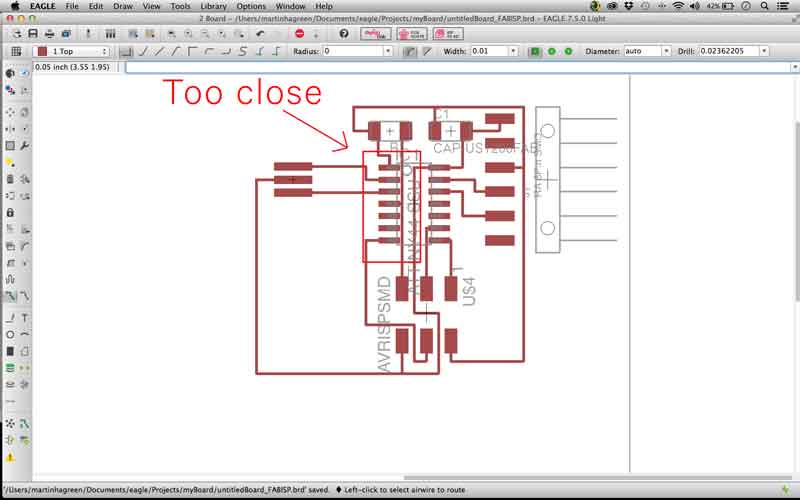Open the command line history dropdown
This screenshot has height=500, width=800.
pyautogui.click(x=794, y=67)
